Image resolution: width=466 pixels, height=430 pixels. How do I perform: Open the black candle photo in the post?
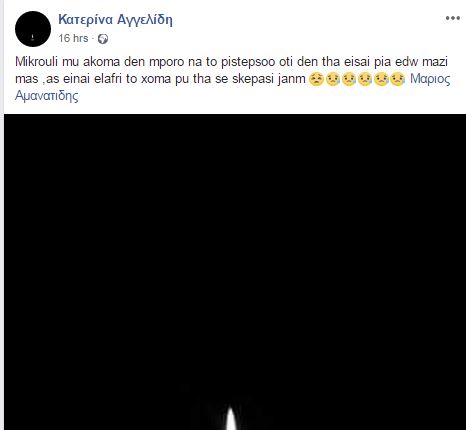pyautogui.click(x=235, y=272)
